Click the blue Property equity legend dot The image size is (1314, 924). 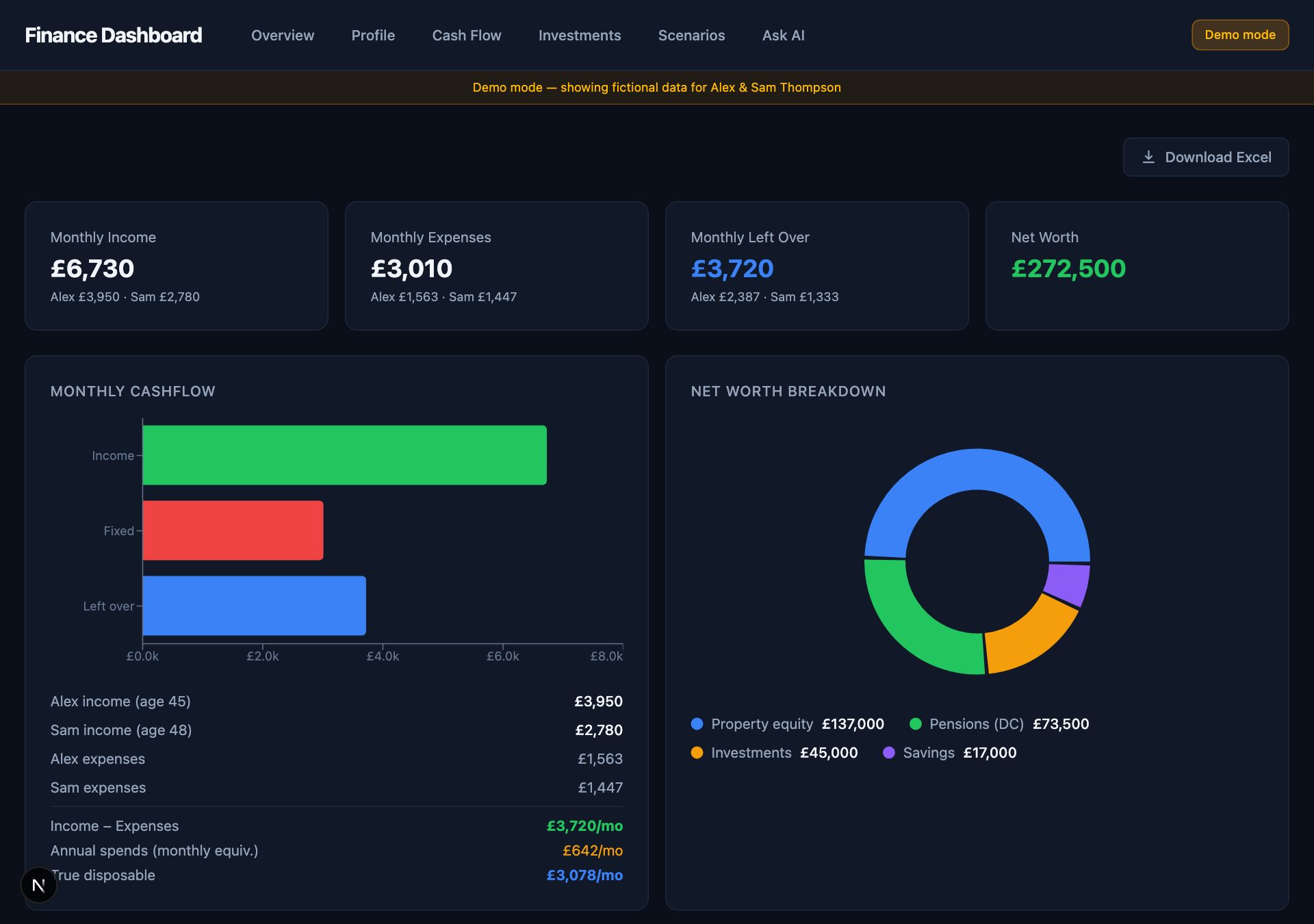tap(697, 724)
